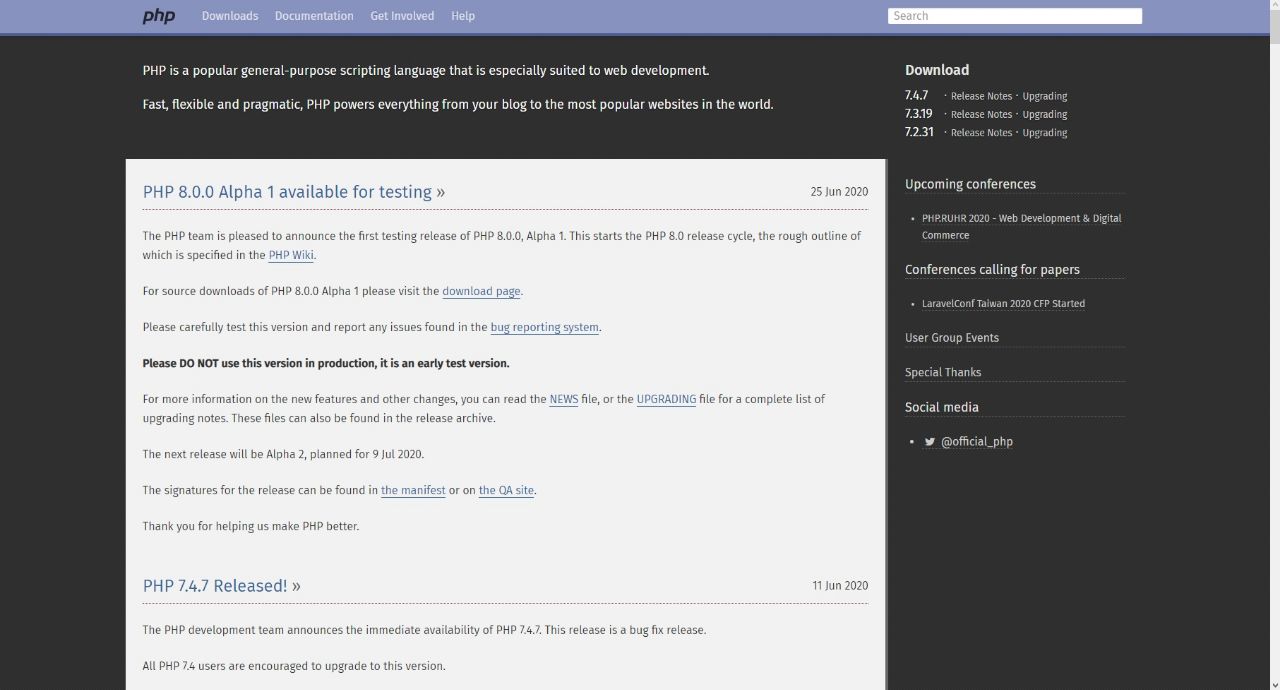
Task: Open Upgrading guide for 7.4.7
Action: tap(1045, 96)
